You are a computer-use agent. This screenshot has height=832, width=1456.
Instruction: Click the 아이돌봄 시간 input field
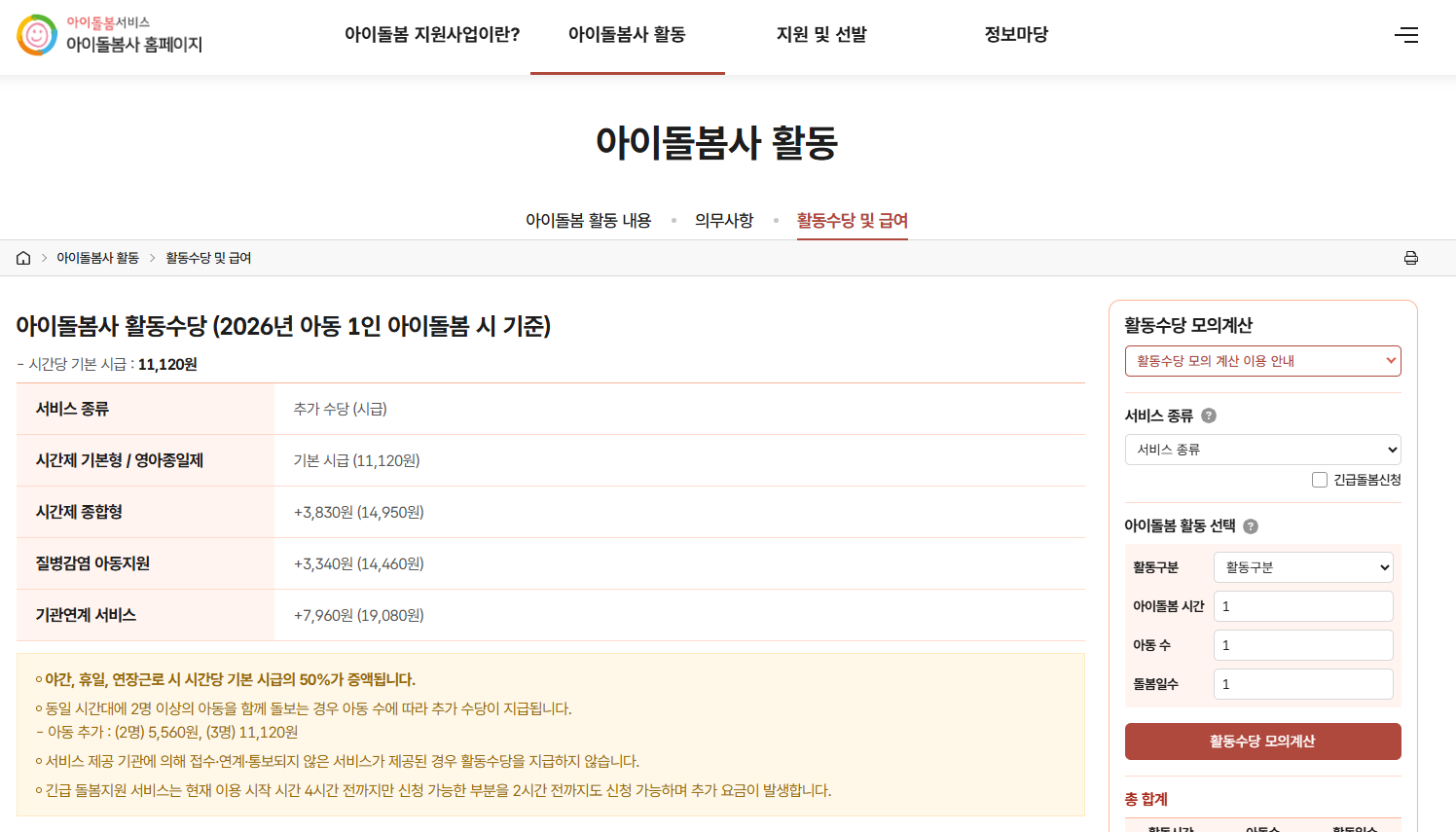[1303, 606]
